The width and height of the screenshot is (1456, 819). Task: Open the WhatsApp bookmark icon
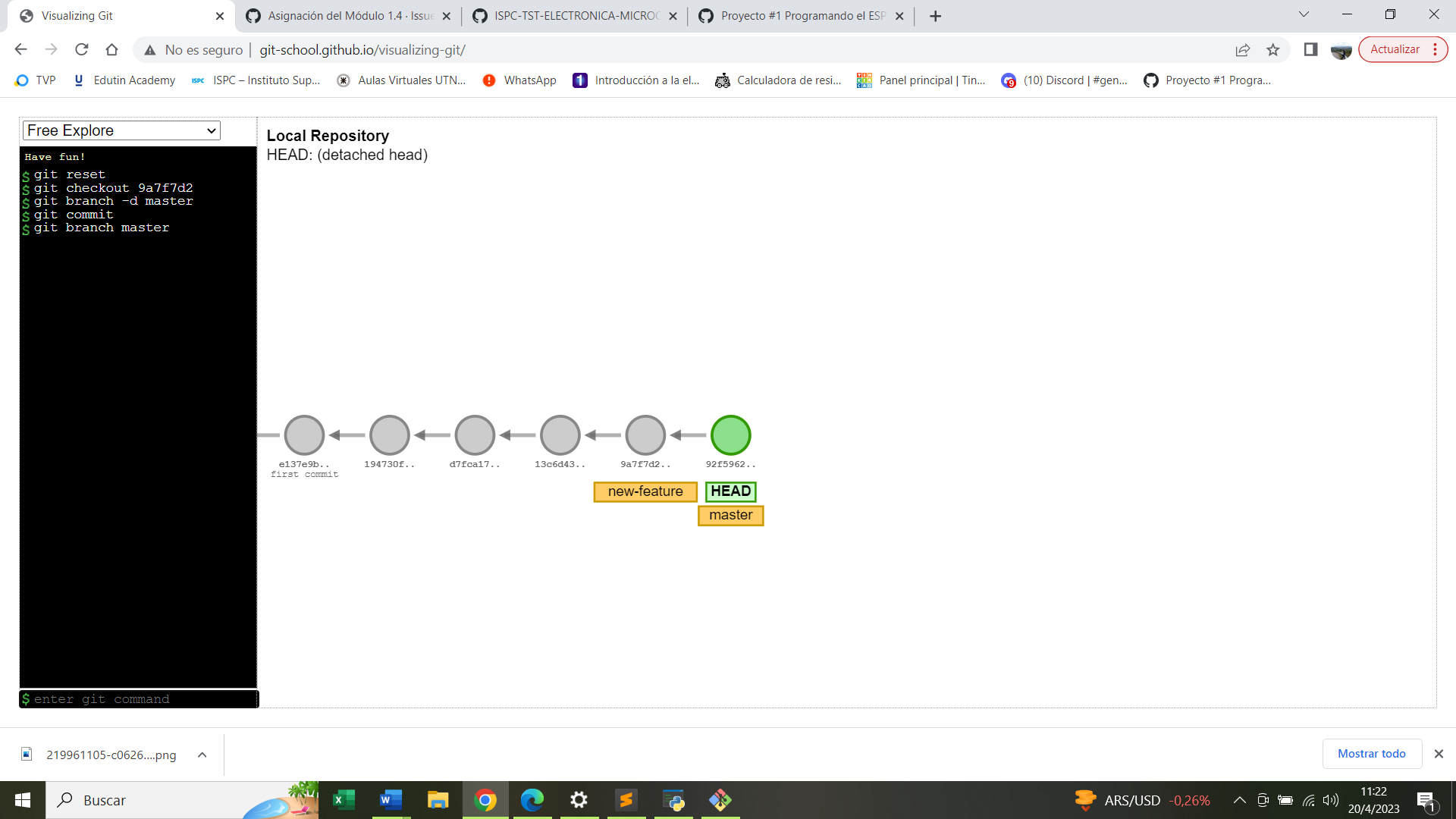tap(489, 80)
